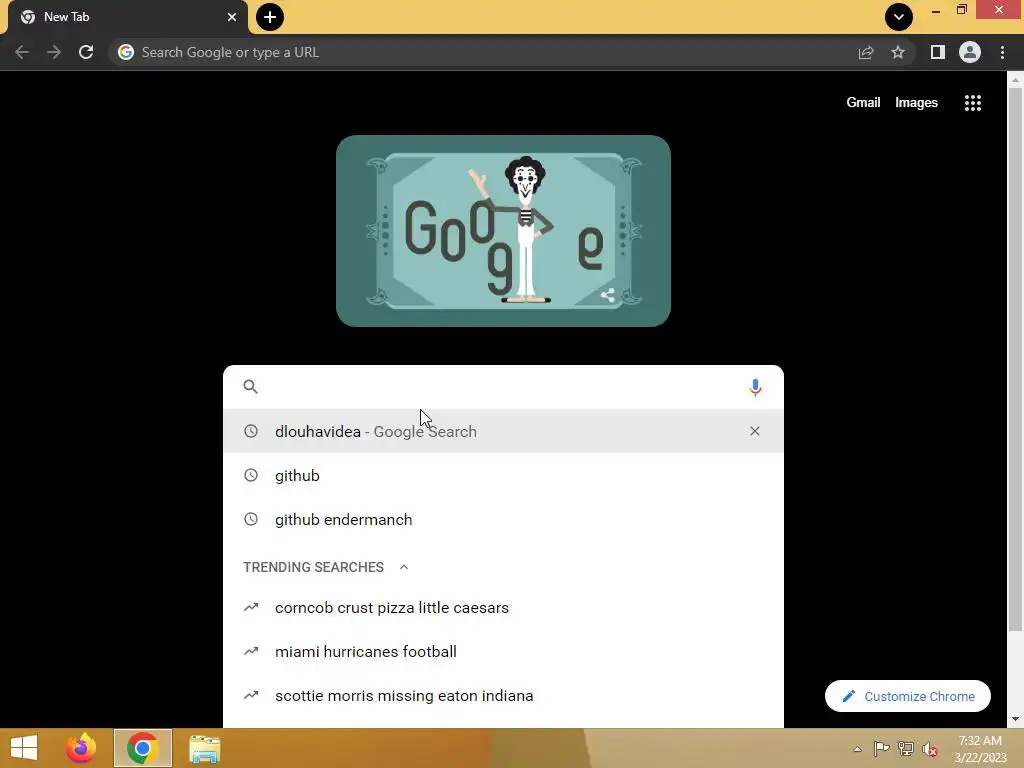Select scottie morris missing eaton indiana

504,696
